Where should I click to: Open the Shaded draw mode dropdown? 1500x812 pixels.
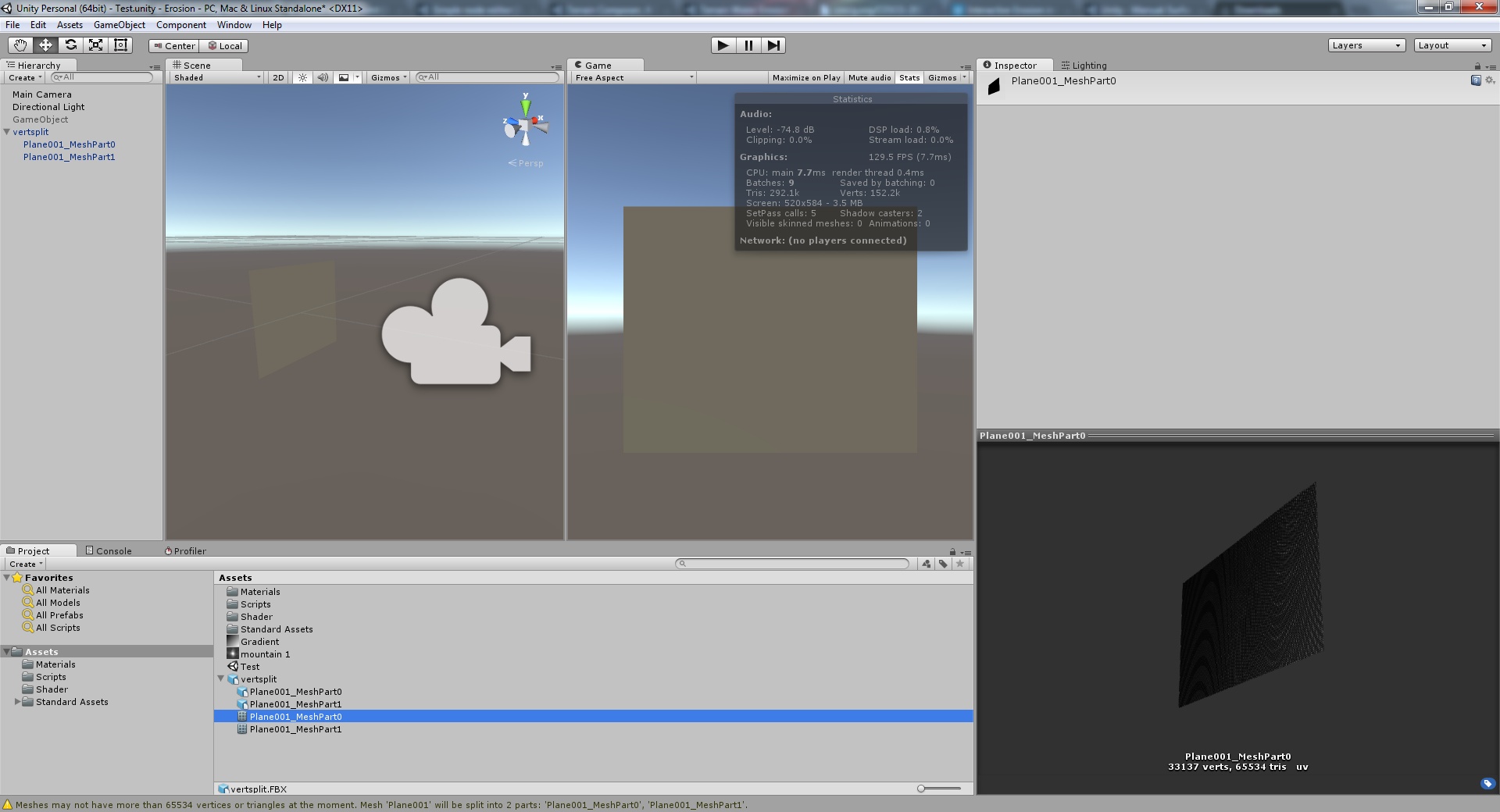(215, 77)
